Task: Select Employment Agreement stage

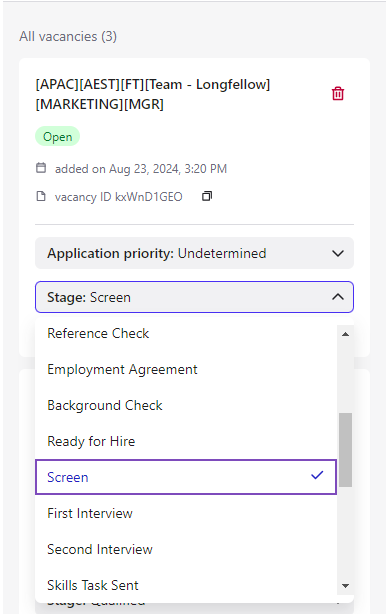Action: click(x=186, y=369)
